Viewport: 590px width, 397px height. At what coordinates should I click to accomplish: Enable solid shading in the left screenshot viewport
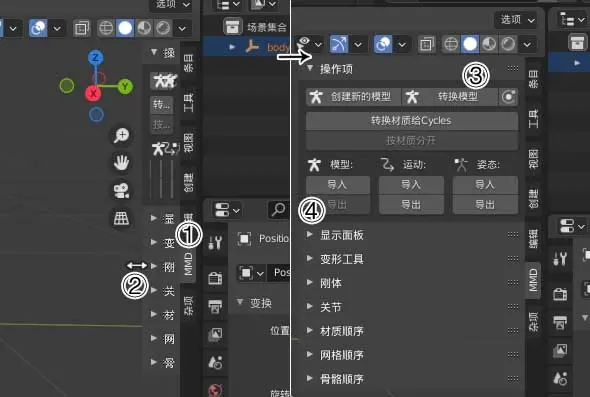125,28
